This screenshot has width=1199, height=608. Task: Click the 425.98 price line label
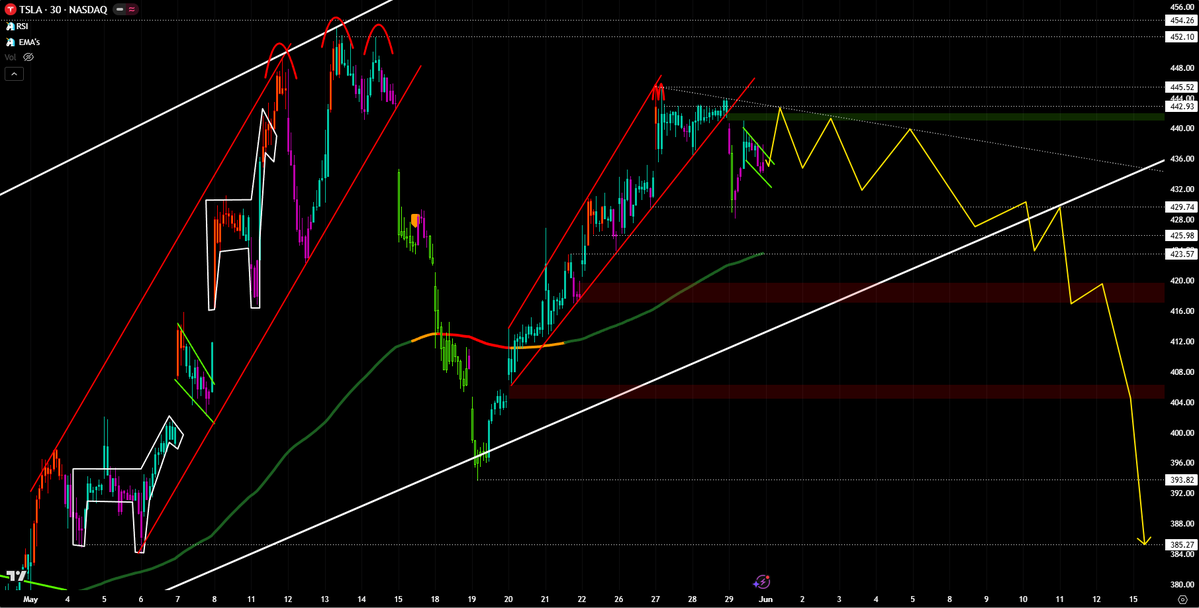click(x=1181, y=236)
